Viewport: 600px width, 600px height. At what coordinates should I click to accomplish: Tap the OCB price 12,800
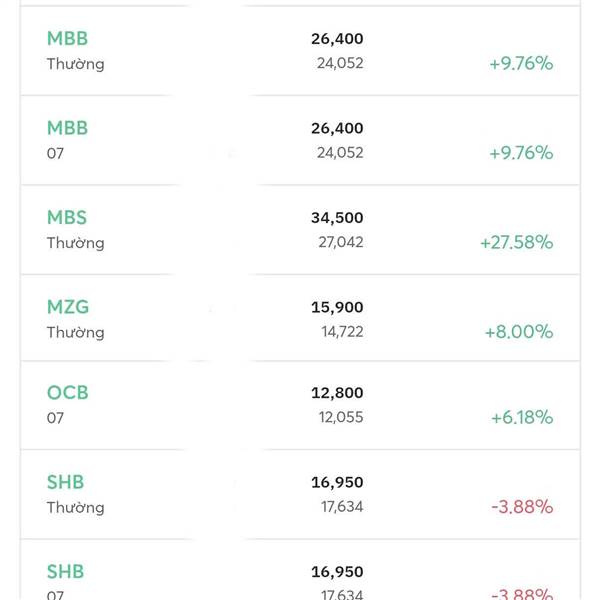point(337,393)
